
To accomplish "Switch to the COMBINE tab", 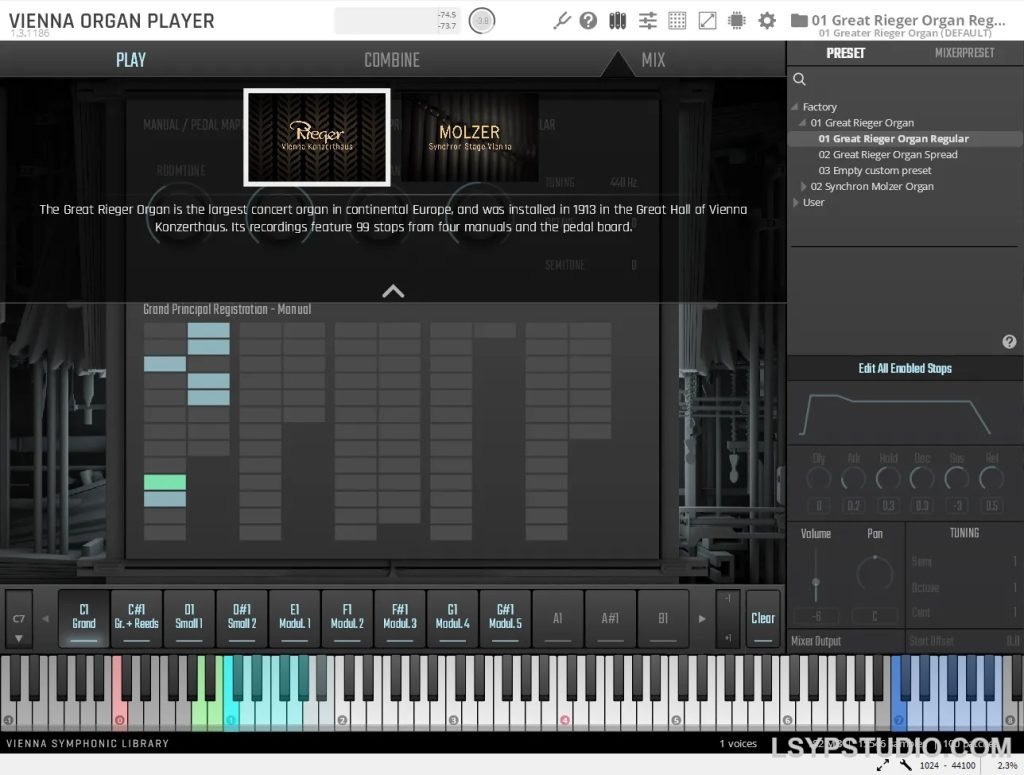I will pos(390,59).
